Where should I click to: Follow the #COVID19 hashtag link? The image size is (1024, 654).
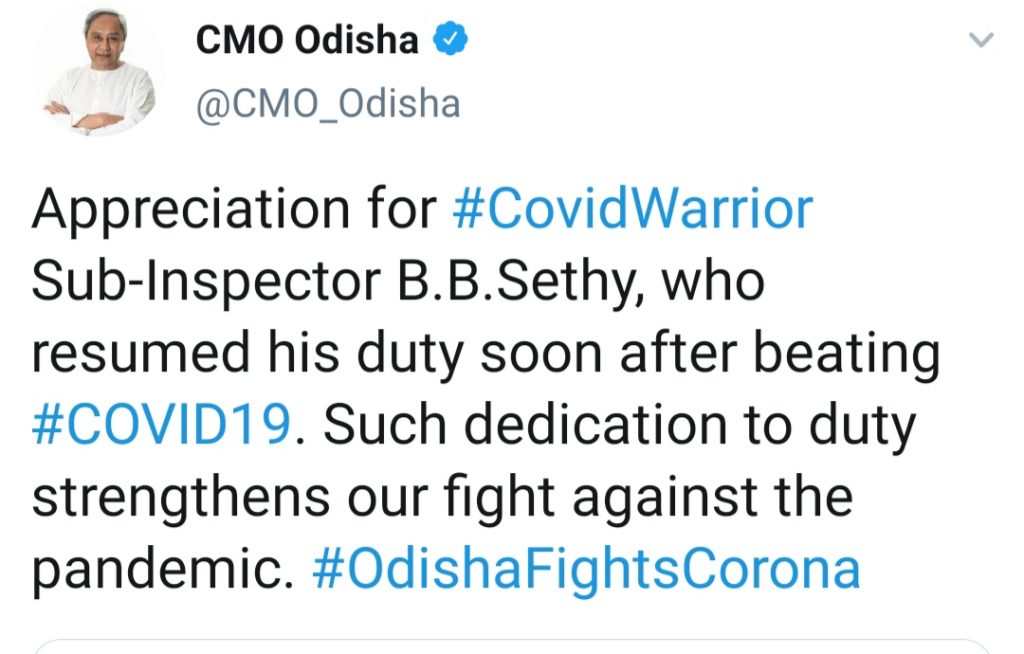[161, 425]
